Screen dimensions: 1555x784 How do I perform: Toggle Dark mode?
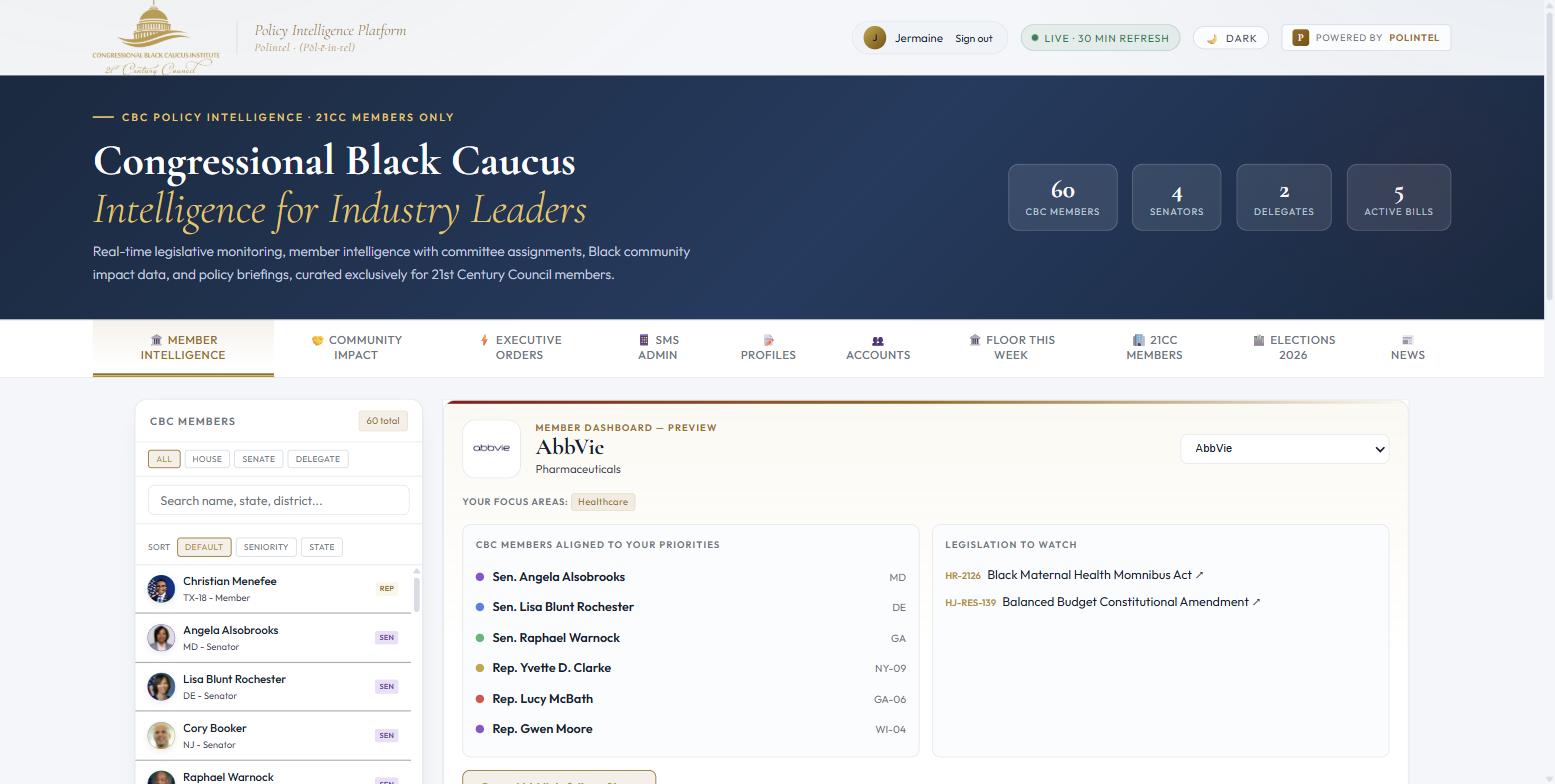1231,38
